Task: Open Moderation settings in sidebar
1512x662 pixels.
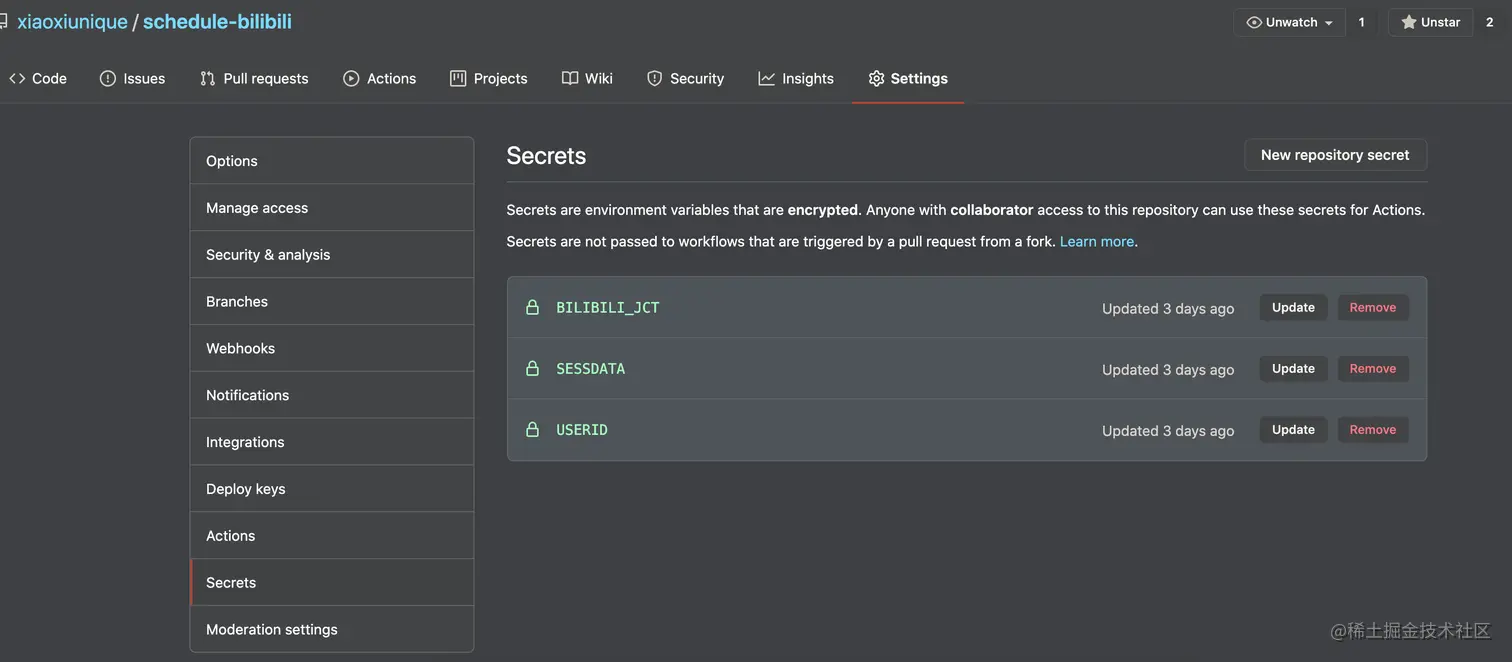Action: pyautogui.click(x=332, y=629)
